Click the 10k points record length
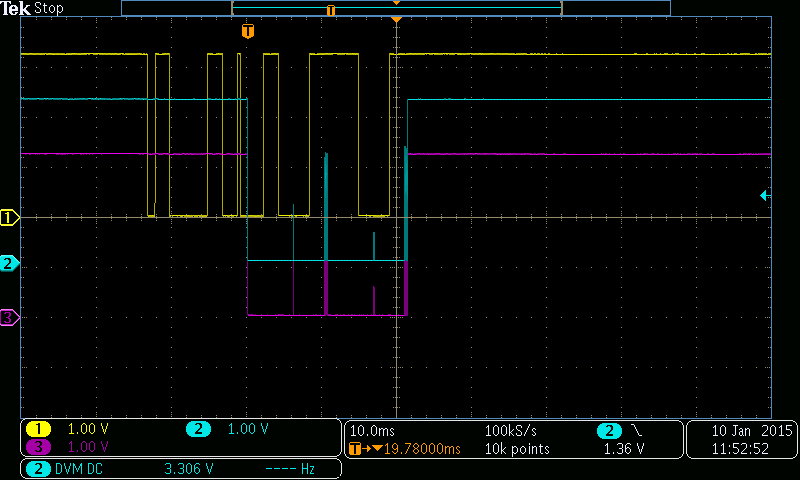This screenshot has height=480, width=800. 517,449
